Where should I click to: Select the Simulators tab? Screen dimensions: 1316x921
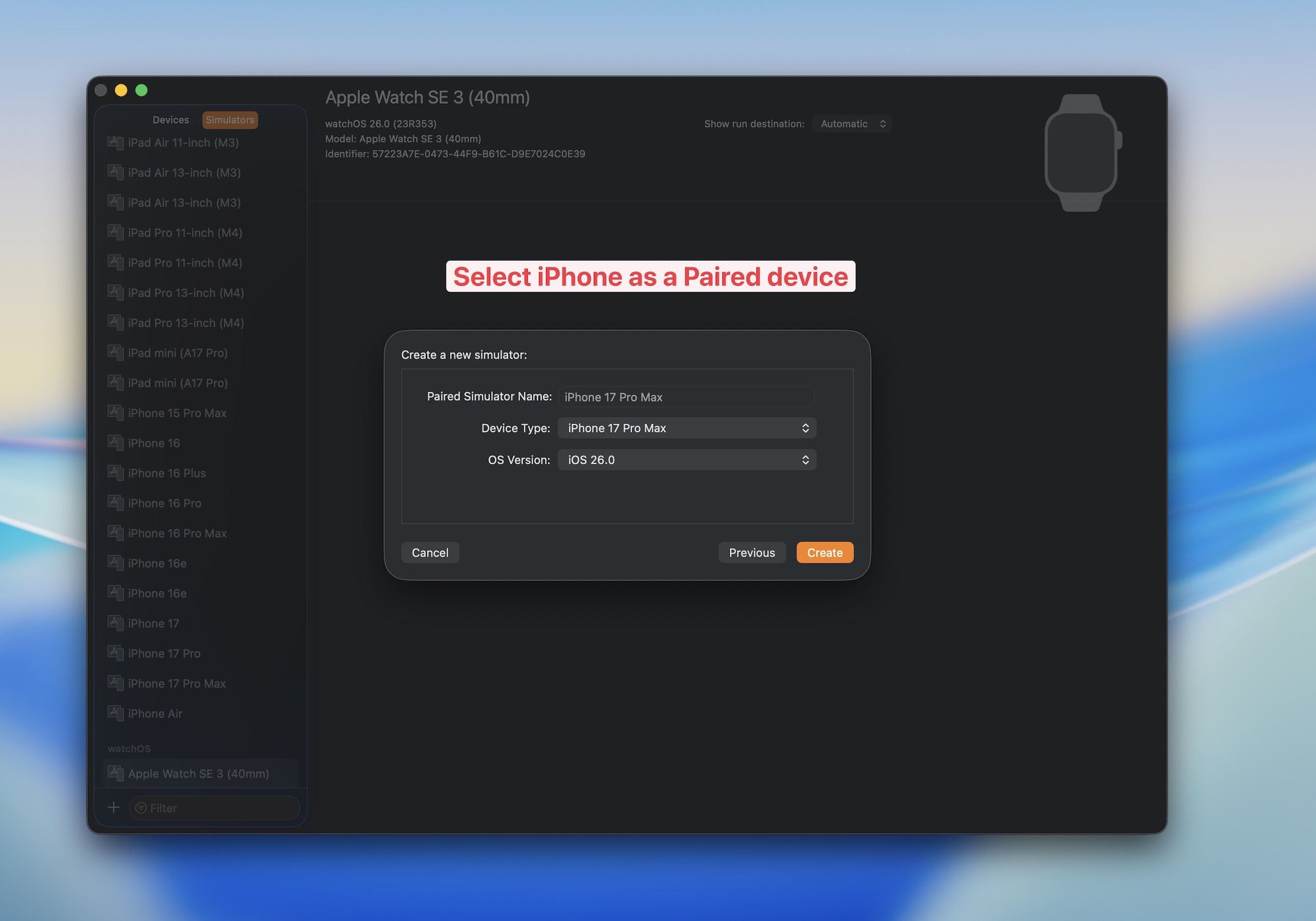[x=230, y=120]
